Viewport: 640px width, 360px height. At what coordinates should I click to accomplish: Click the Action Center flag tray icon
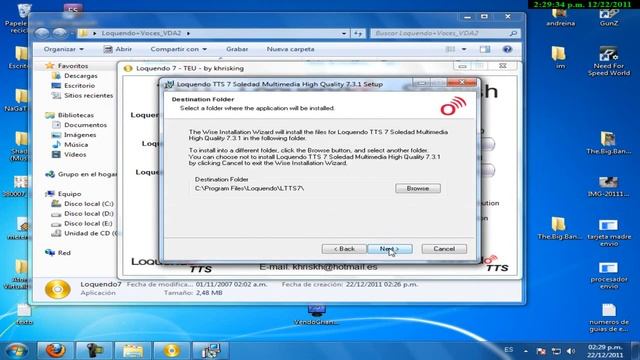541,351
